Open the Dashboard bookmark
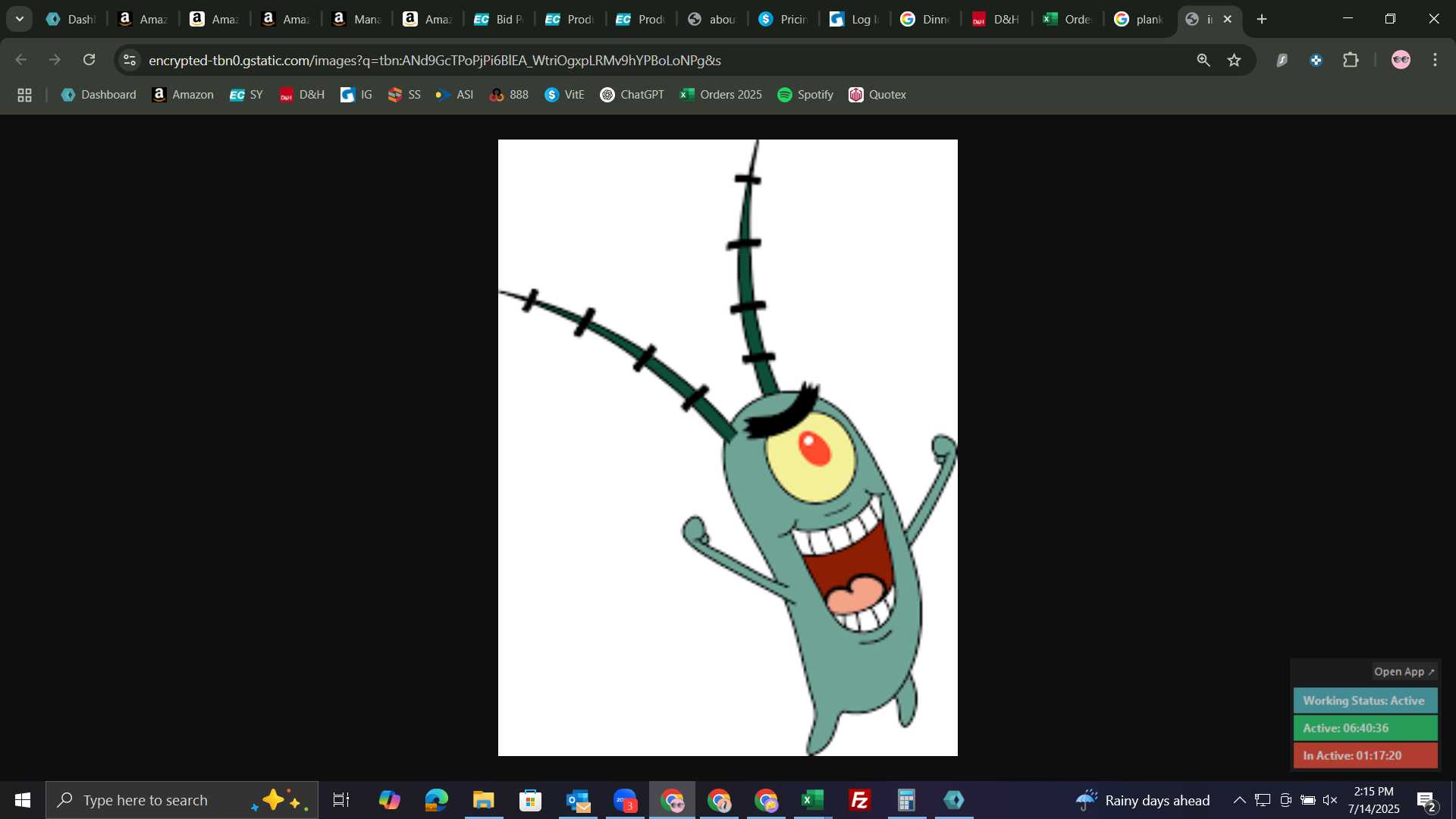The width and height of the screenshot is (1456, 819). point(99,95)
